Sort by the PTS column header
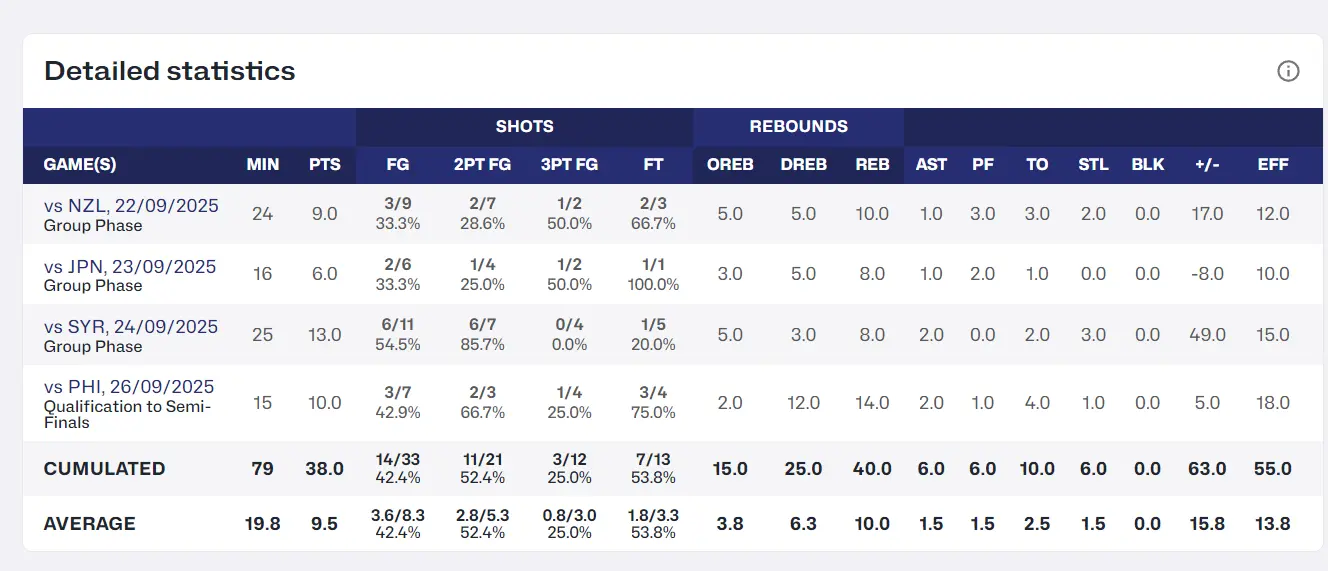1328x571 pixels. [325, 164]
